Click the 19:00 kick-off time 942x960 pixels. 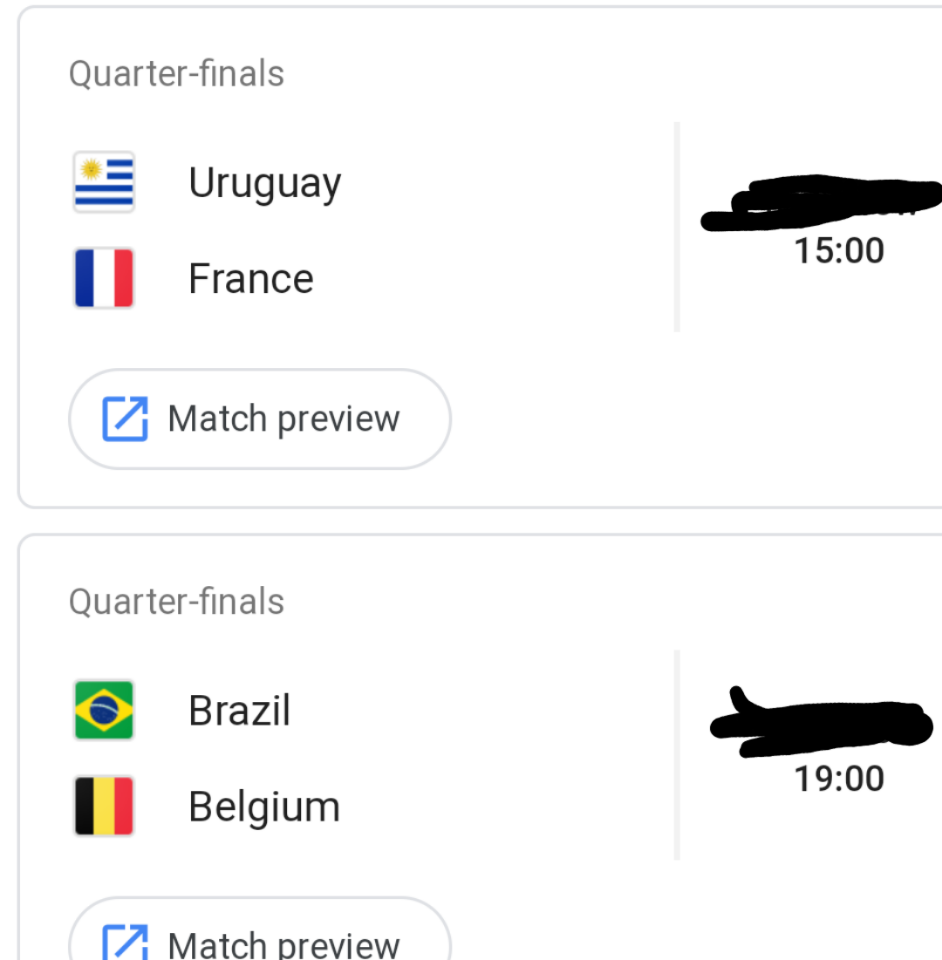click(839, 778)
